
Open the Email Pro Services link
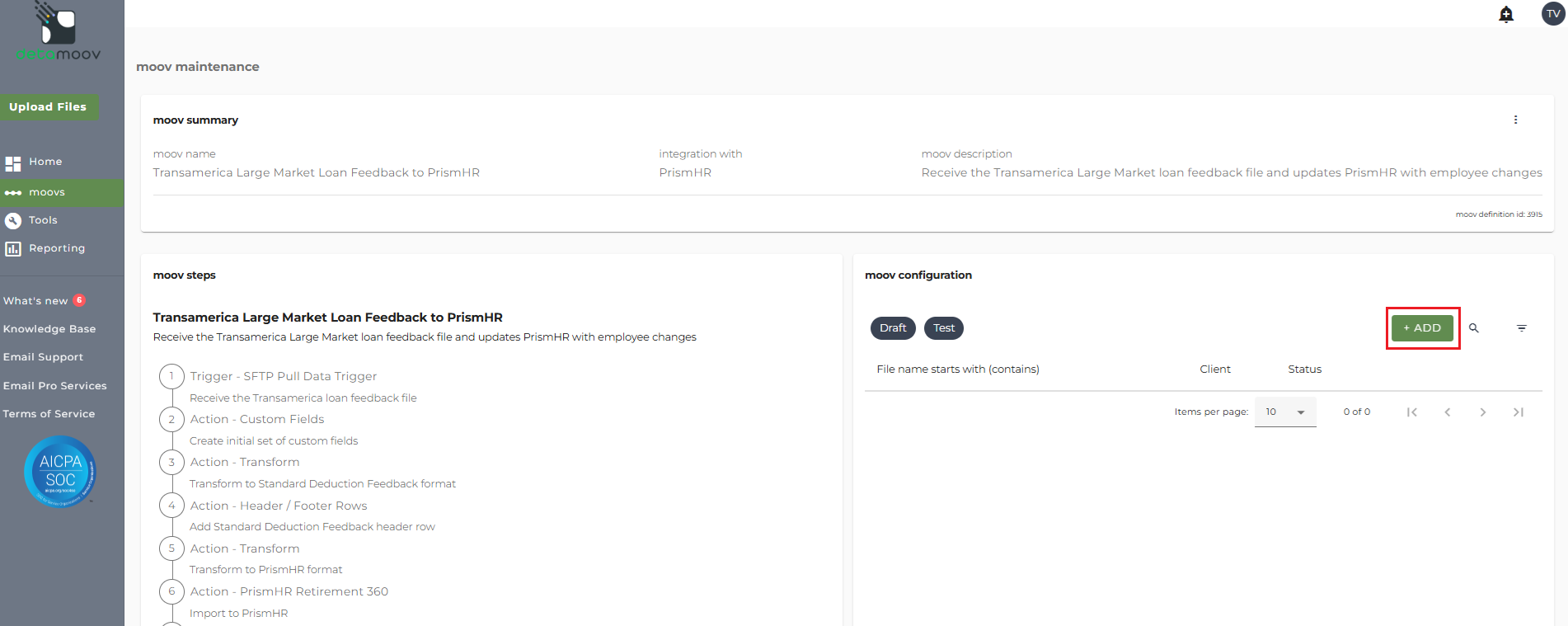(x=55, y=386)
